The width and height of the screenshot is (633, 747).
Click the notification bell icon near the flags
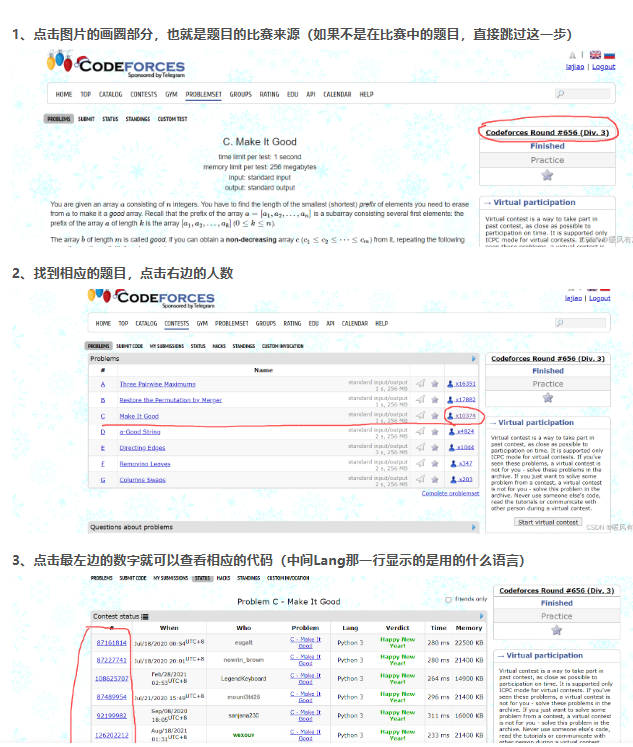coord(573,55)
